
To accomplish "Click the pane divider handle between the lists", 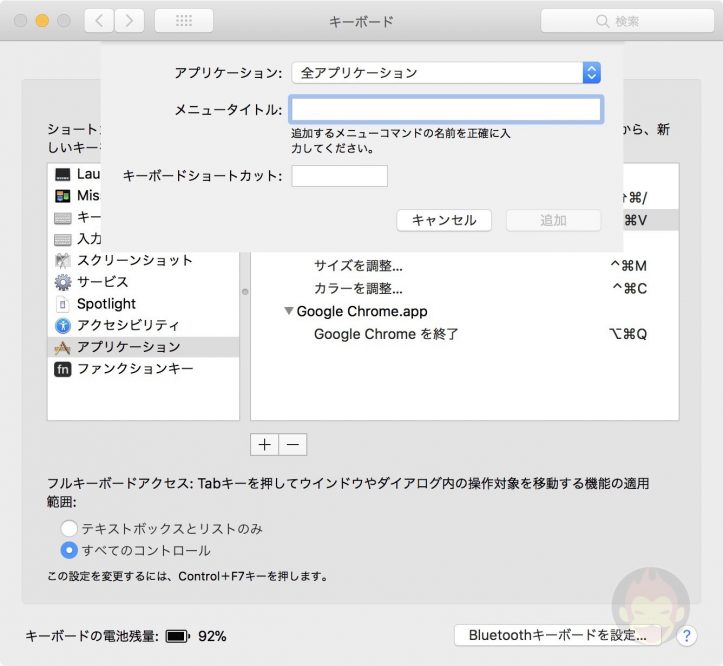I will click(x=245, y=292).
